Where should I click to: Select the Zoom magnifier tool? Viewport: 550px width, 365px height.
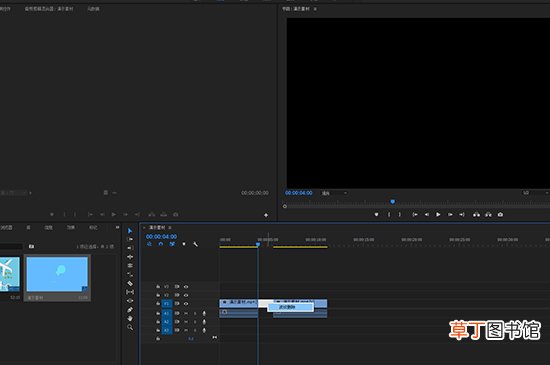[130, 327]
